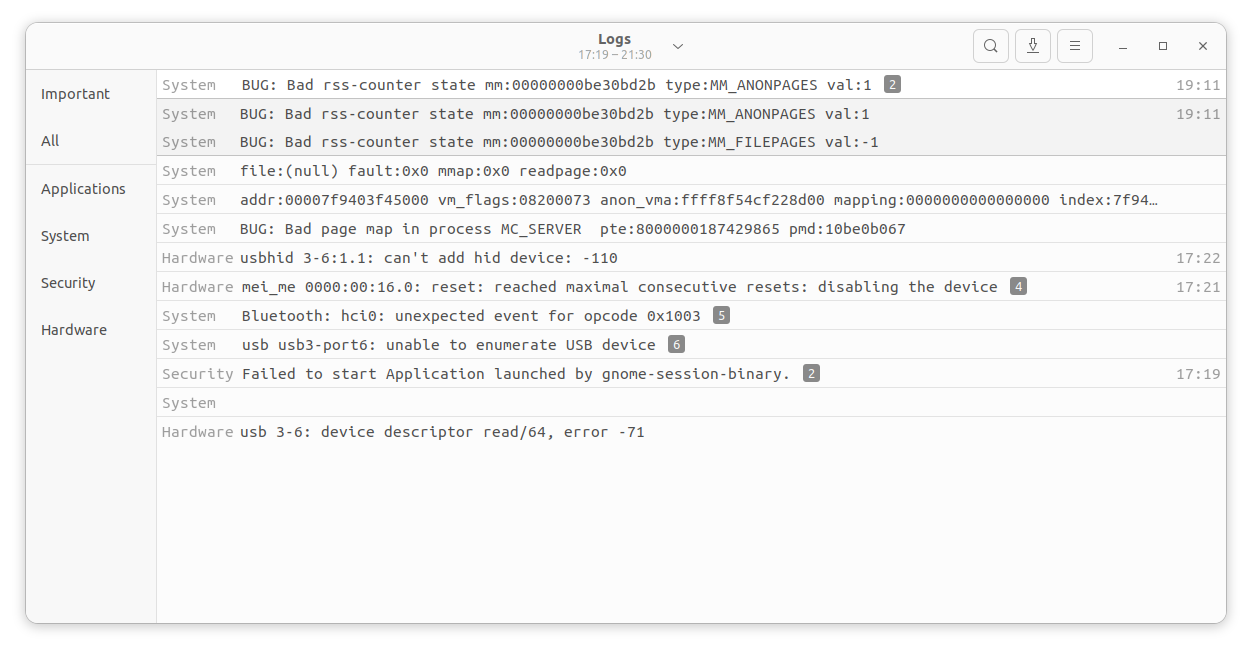
Task: Expand the usb3-port6 enumerate error entry
Action: [448, 345]
